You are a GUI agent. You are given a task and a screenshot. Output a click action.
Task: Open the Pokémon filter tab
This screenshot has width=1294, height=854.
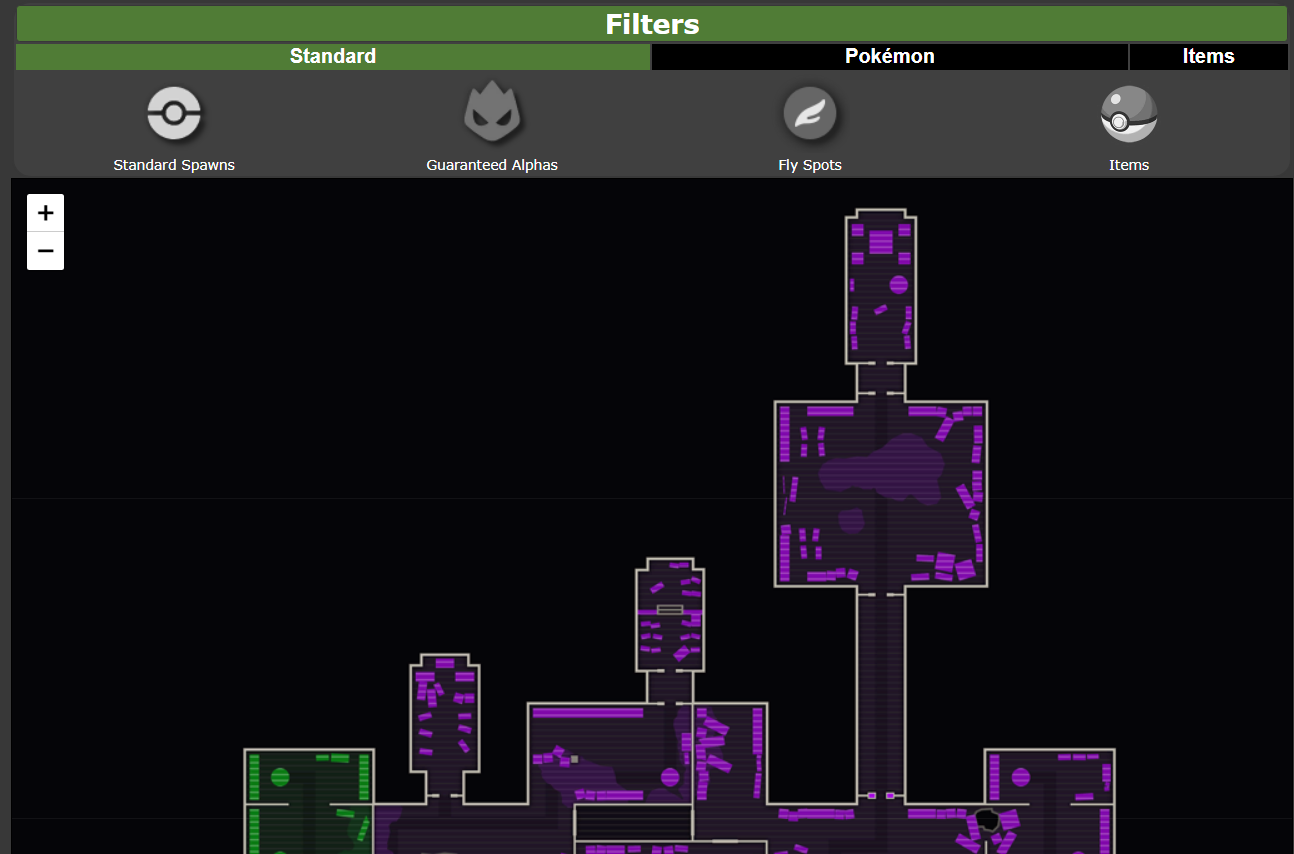coord(889,57)
